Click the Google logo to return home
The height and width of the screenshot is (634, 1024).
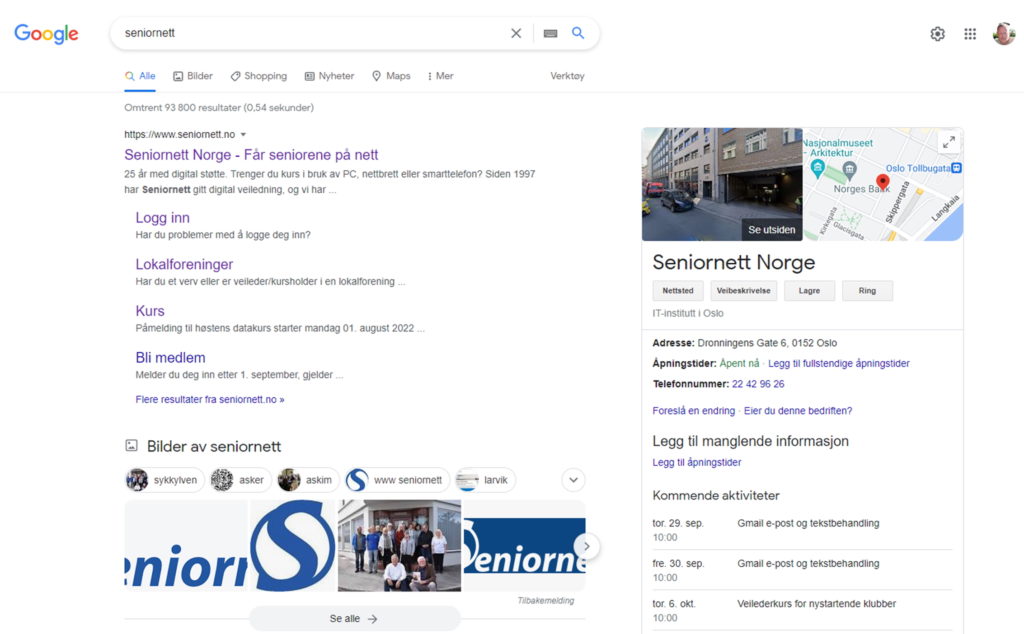tap(46, 33)
